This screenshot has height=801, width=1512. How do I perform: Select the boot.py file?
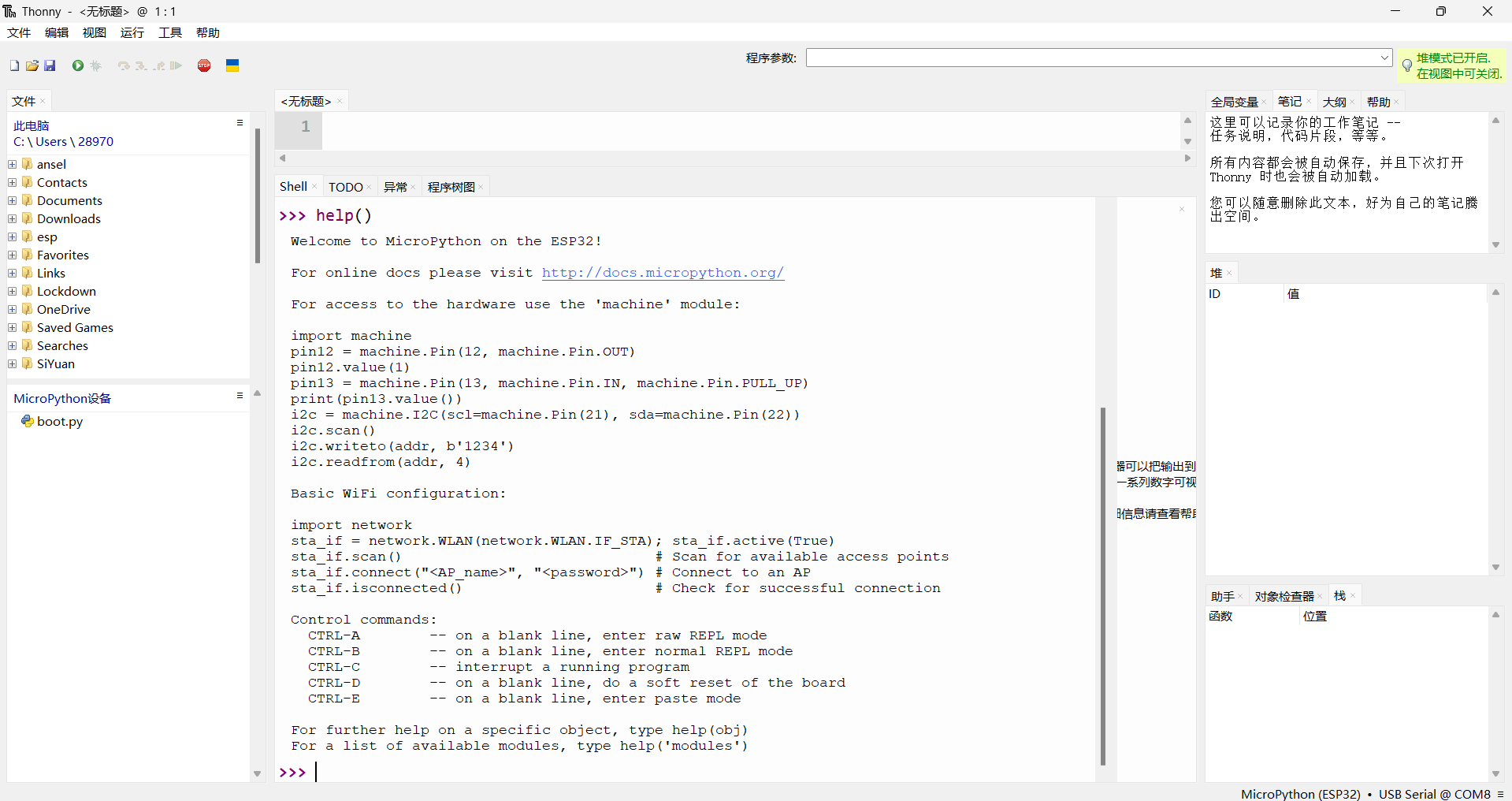(60, 421)
